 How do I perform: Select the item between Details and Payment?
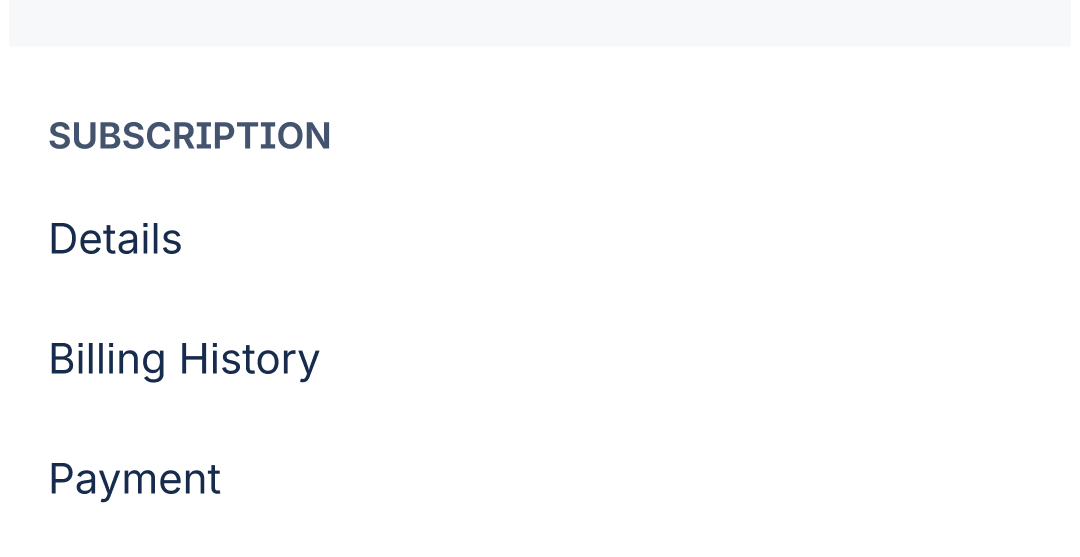pos(184,359)
